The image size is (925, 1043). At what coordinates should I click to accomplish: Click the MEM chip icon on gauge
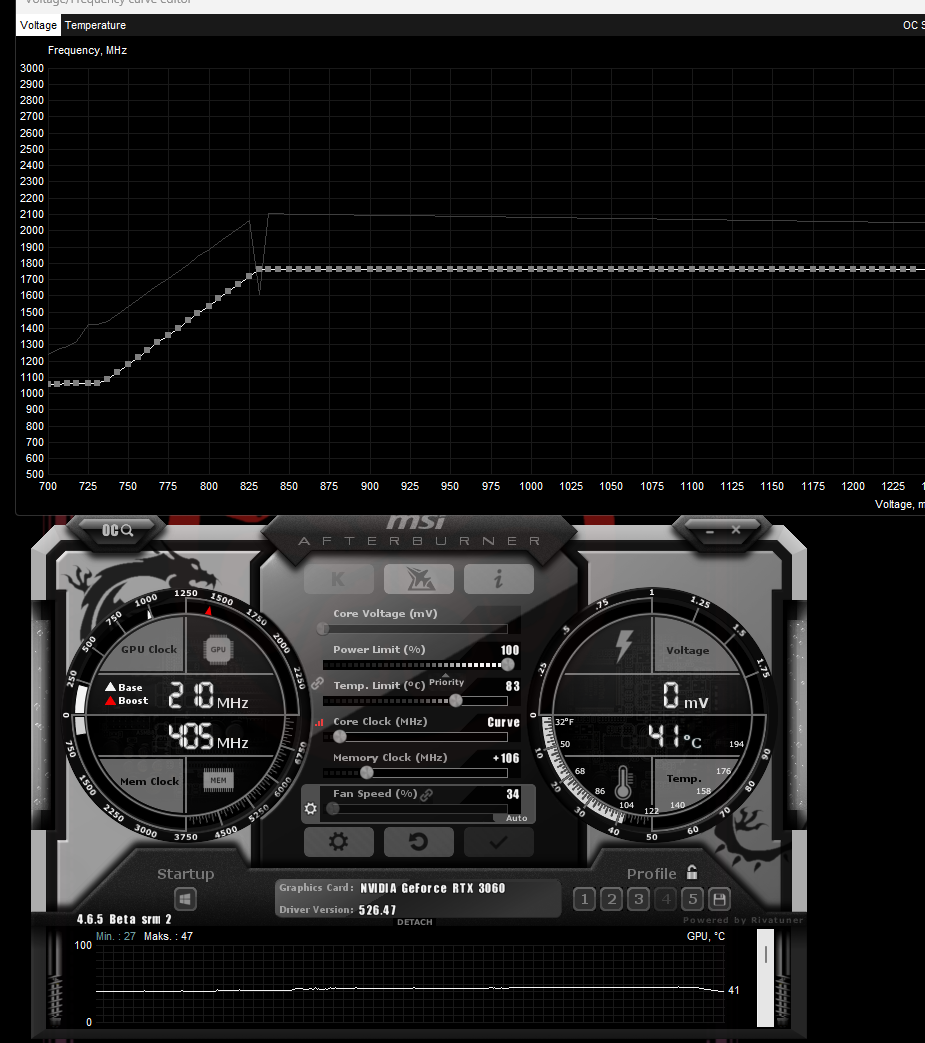click(218, 780)
